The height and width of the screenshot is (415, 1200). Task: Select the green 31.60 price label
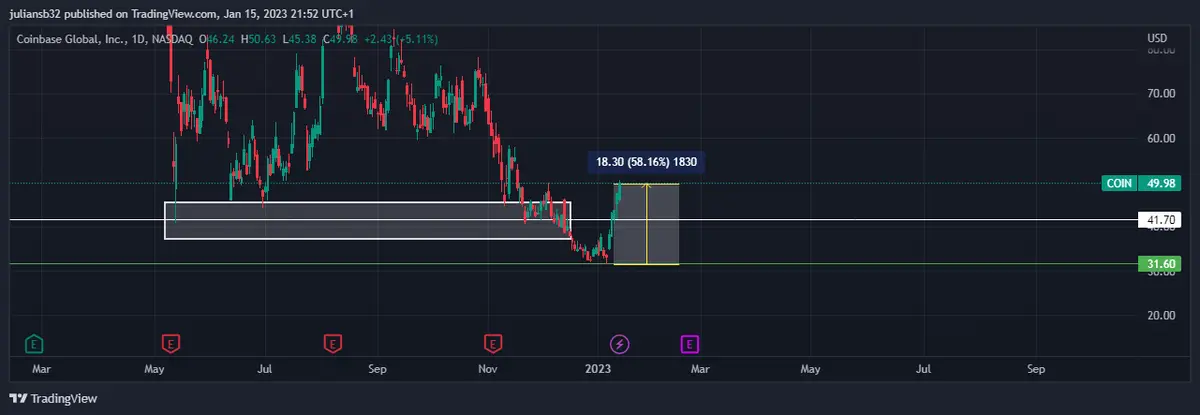tap(1160, 264)
